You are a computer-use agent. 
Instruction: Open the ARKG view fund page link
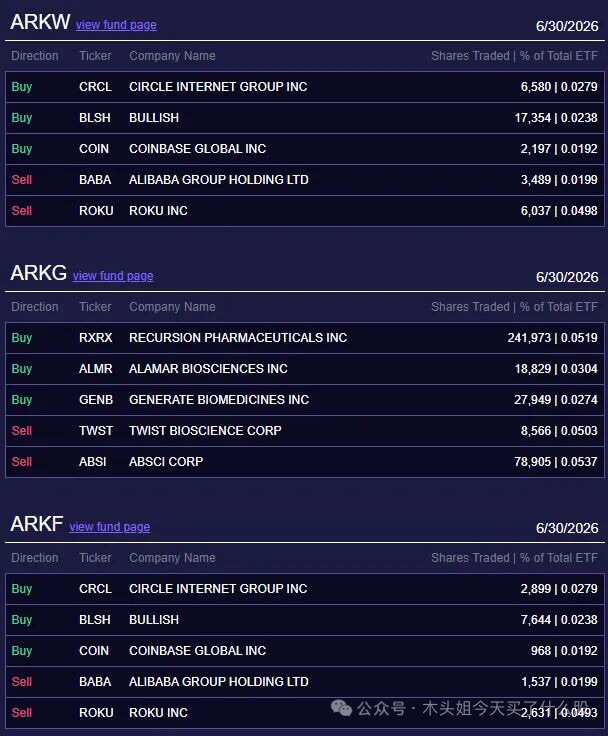click(x=113, y=276)
